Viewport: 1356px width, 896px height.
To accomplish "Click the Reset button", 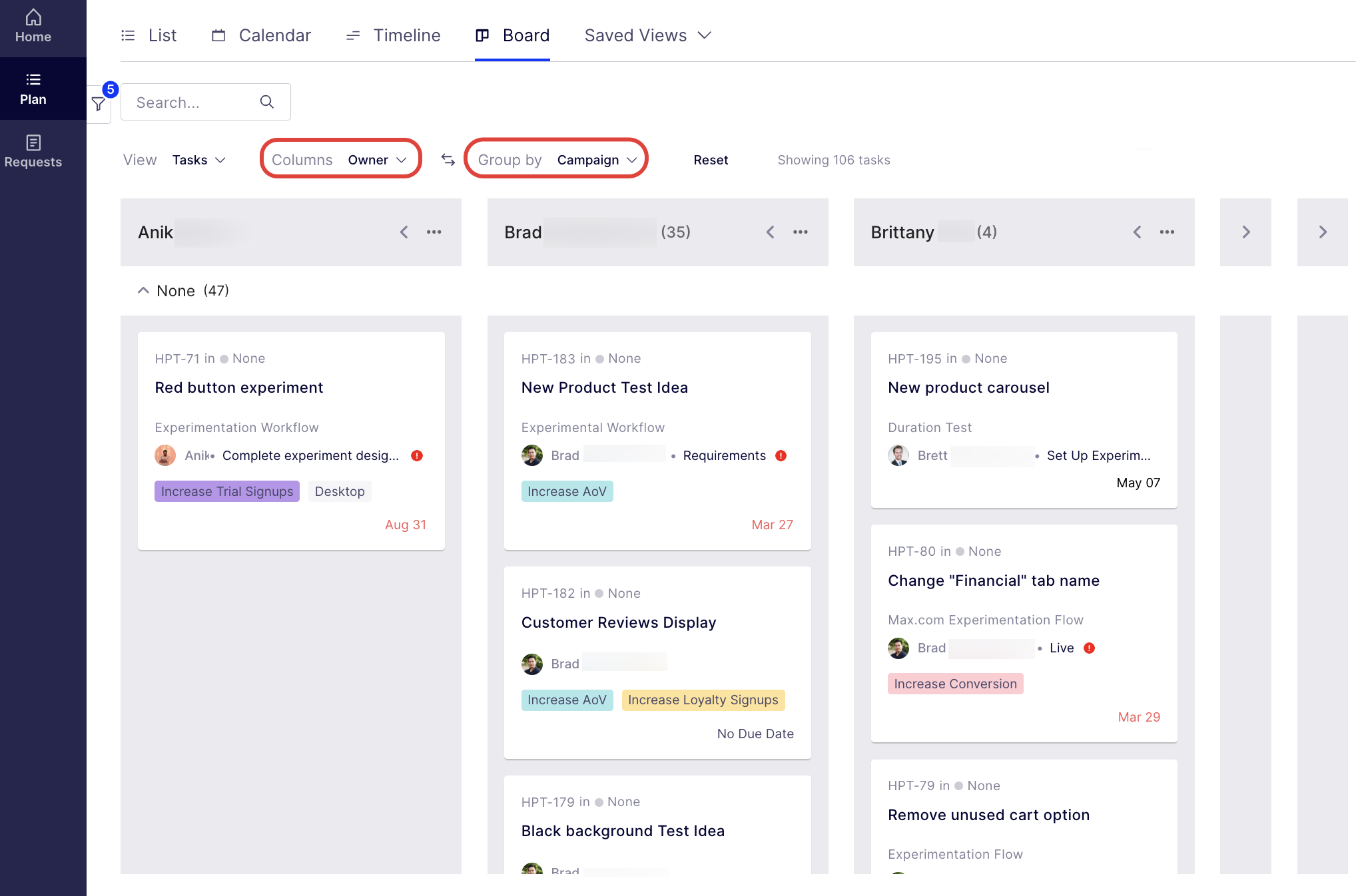I will point(711,160).
